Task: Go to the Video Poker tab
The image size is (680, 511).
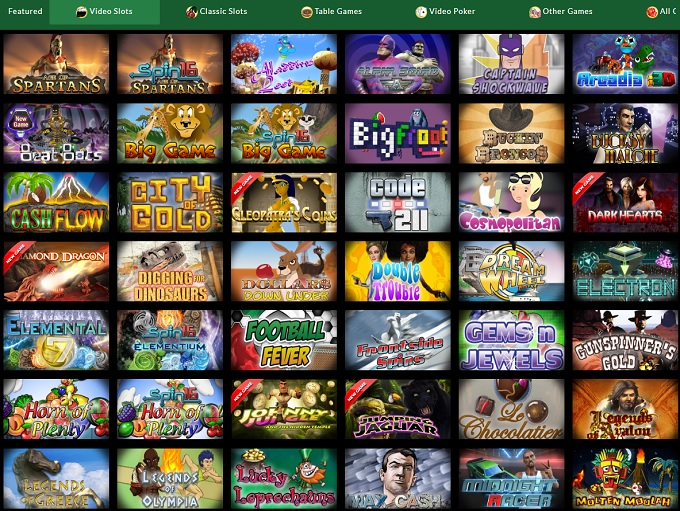Action: 445,12
